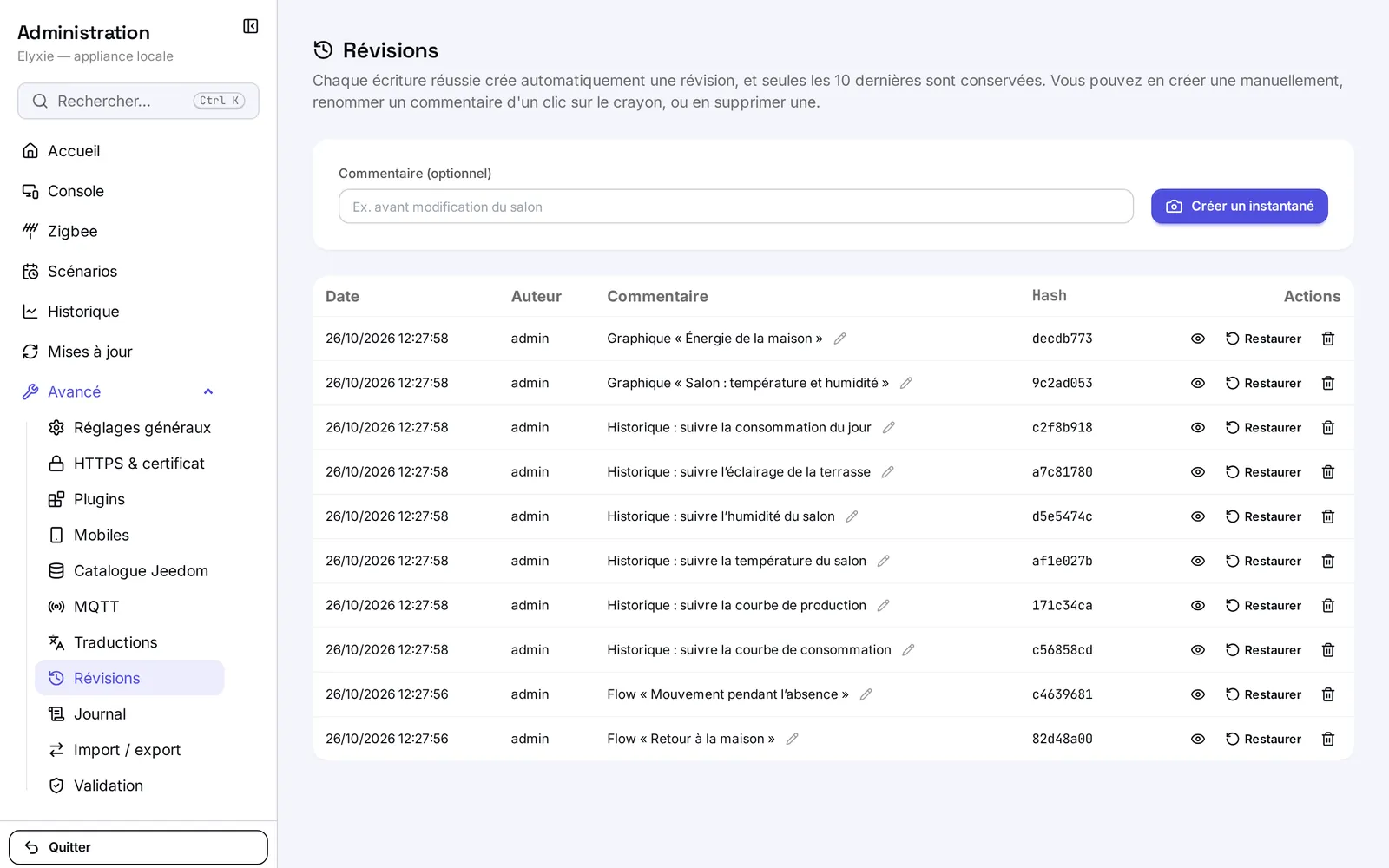This screenshot has width=1389, height=868.
Task: Rename the éclairage de la terrasse comment
Action: pyautogui.click(x=887, y=472)
